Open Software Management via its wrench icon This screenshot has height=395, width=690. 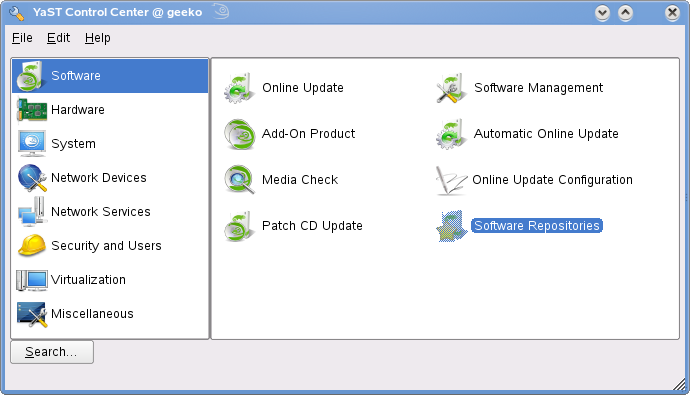click(x=451, y=88)
